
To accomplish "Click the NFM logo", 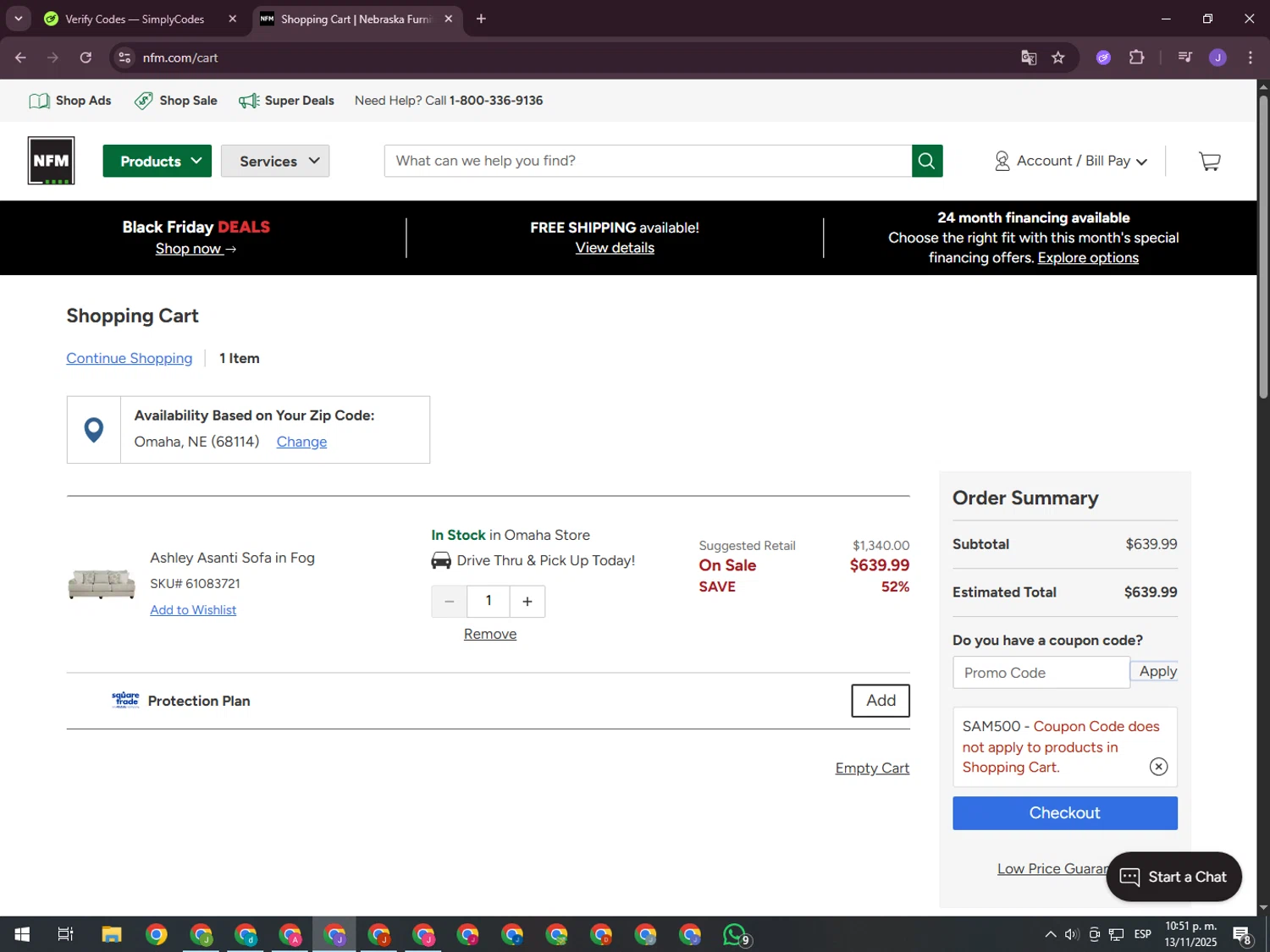I will 51,161.
